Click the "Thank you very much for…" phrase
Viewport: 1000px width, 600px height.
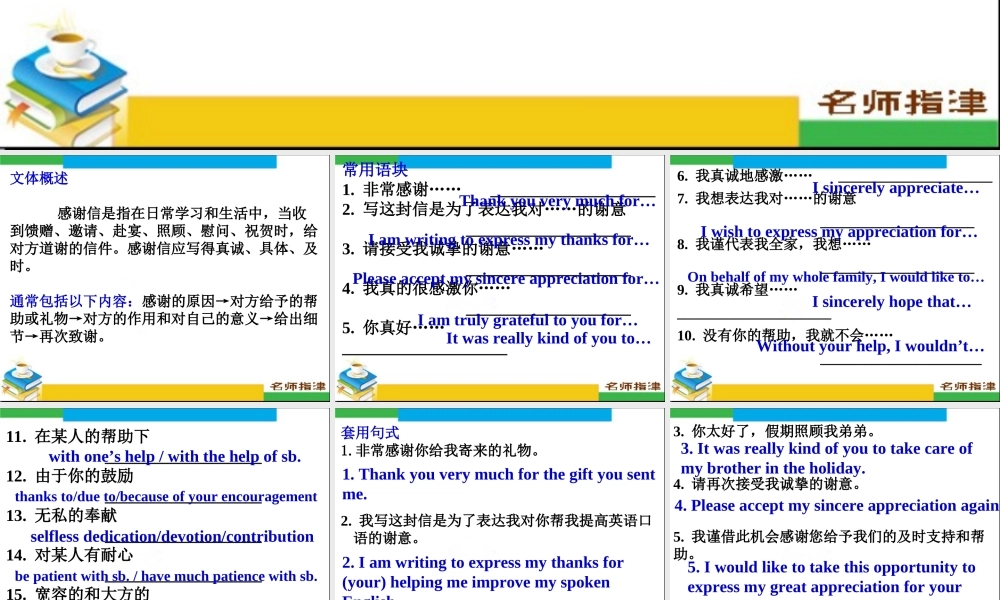tap(557, 200)
